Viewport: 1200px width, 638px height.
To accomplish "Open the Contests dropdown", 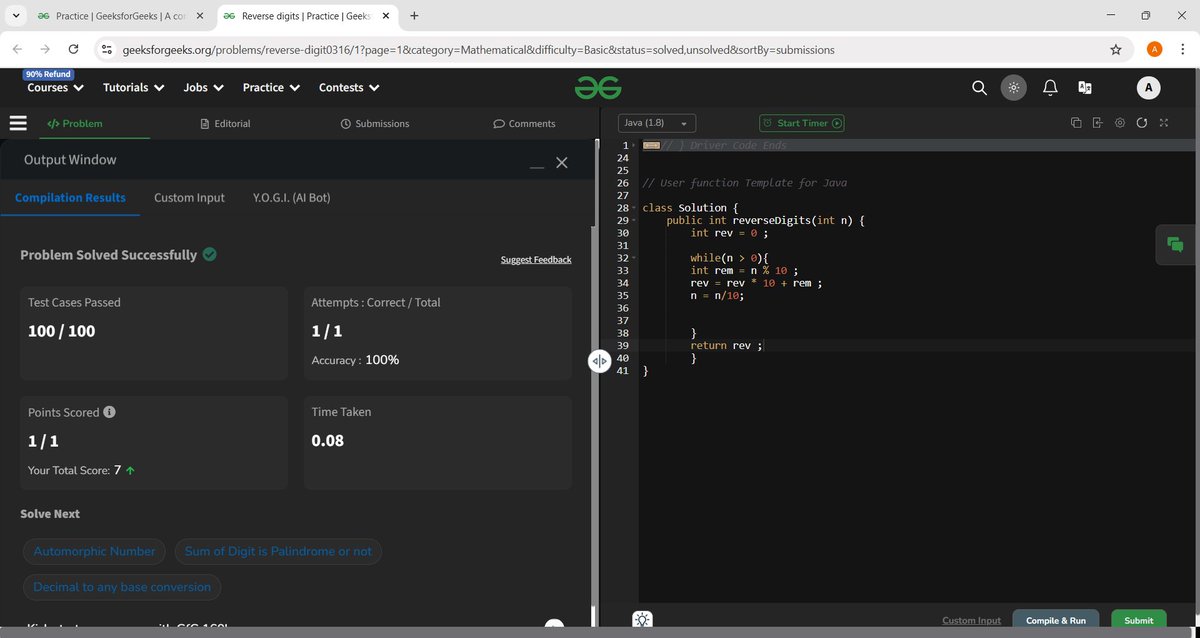I will click(349, 88).
